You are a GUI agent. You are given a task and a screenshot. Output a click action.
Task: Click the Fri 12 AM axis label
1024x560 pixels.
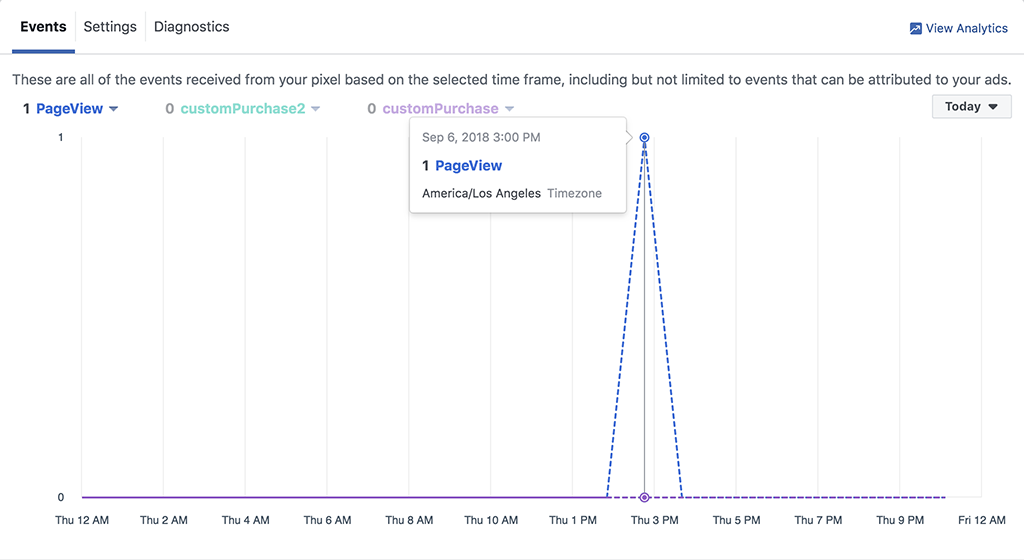982,520
